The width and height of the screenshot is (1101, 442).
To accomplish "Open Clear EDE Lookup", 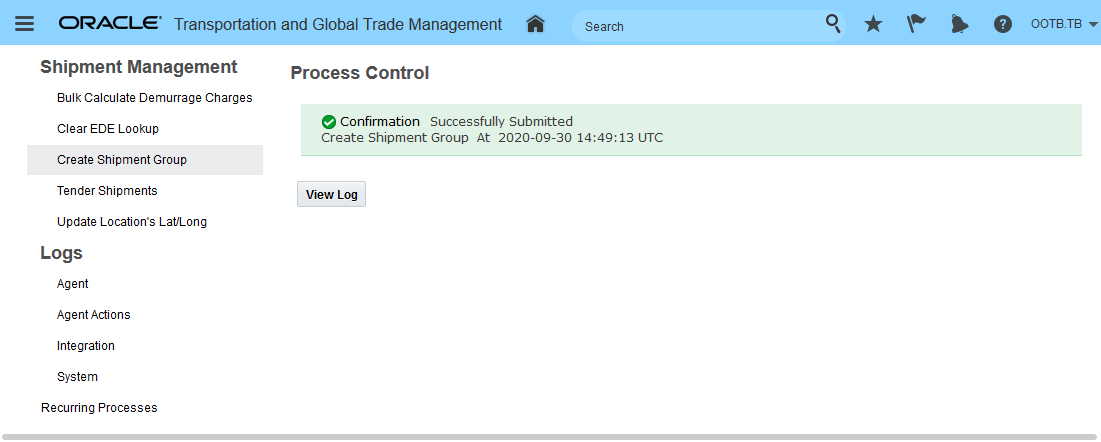I will [108, 129].
